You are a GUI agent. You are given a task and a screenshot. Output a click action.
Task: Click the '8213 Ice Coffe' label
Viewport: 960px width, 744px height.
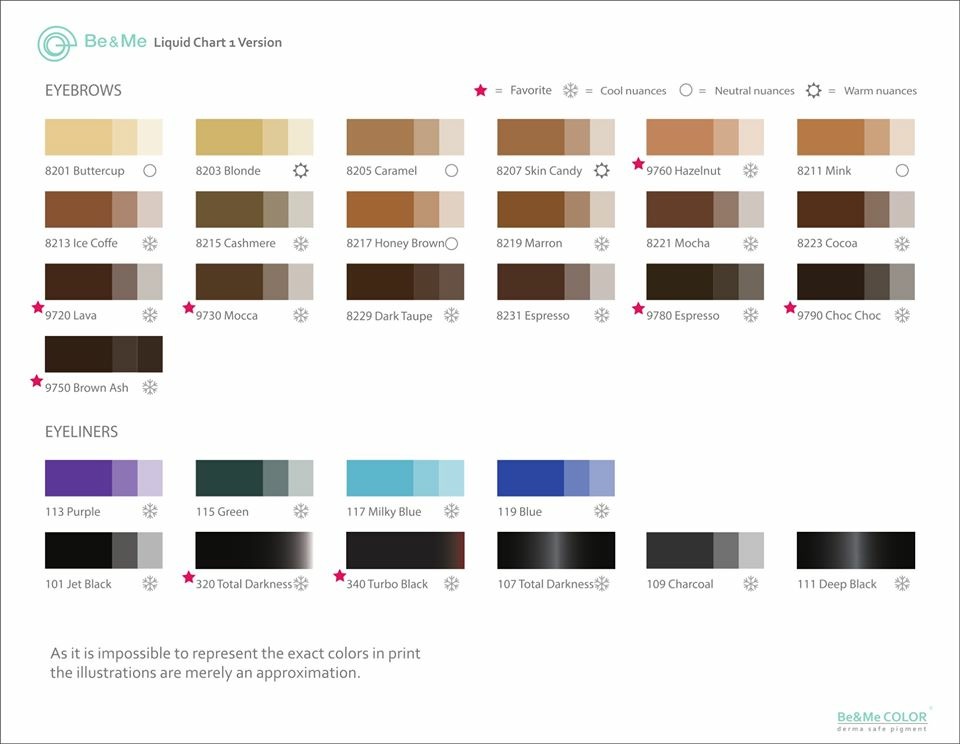[x=81, y=243]
